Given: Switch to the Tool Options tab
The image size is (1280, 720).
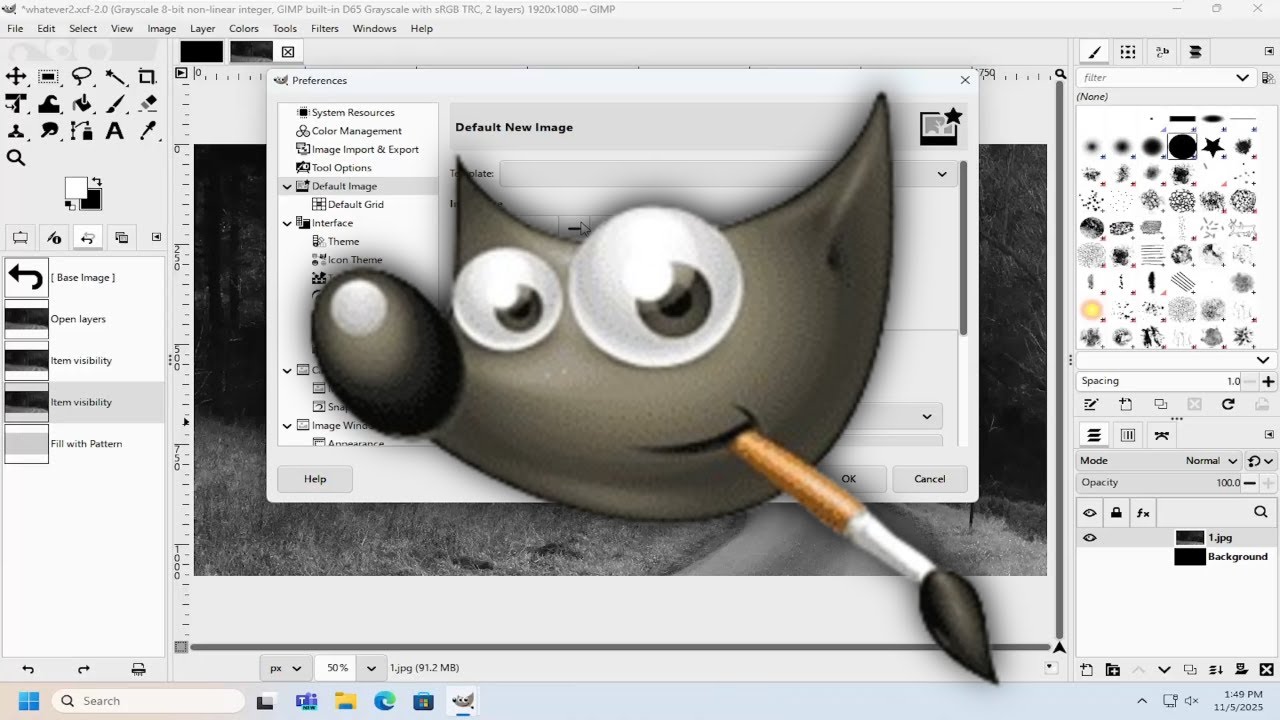Looking at the screenshot, I should coord(20,237).
